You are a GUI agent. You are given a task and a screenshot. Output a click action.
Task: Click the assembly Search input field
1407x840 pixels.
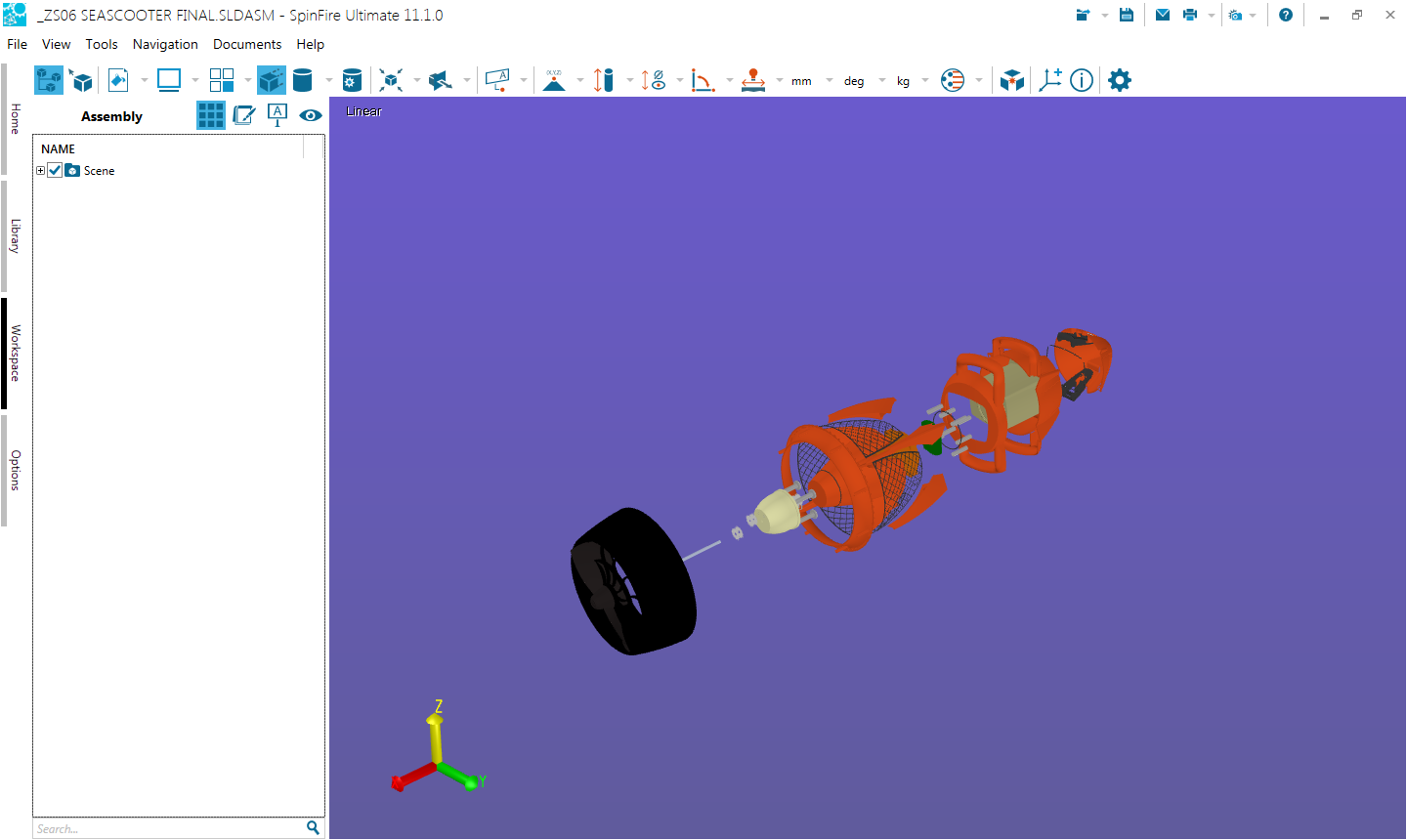168,828
